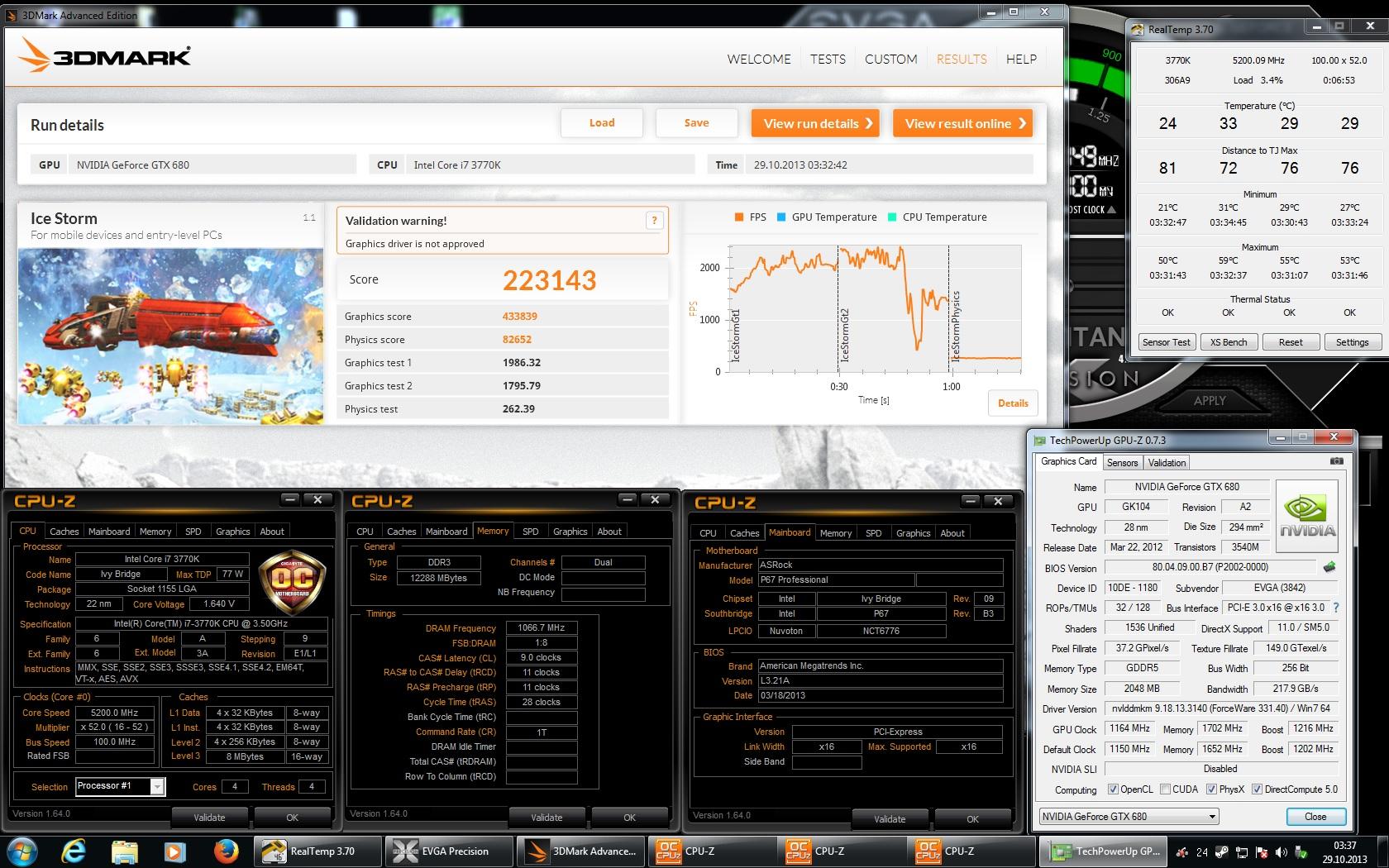Click GPU-Z screenshot camera icon
This screenshot has height=868, width=1389.
pos(1336,461)
